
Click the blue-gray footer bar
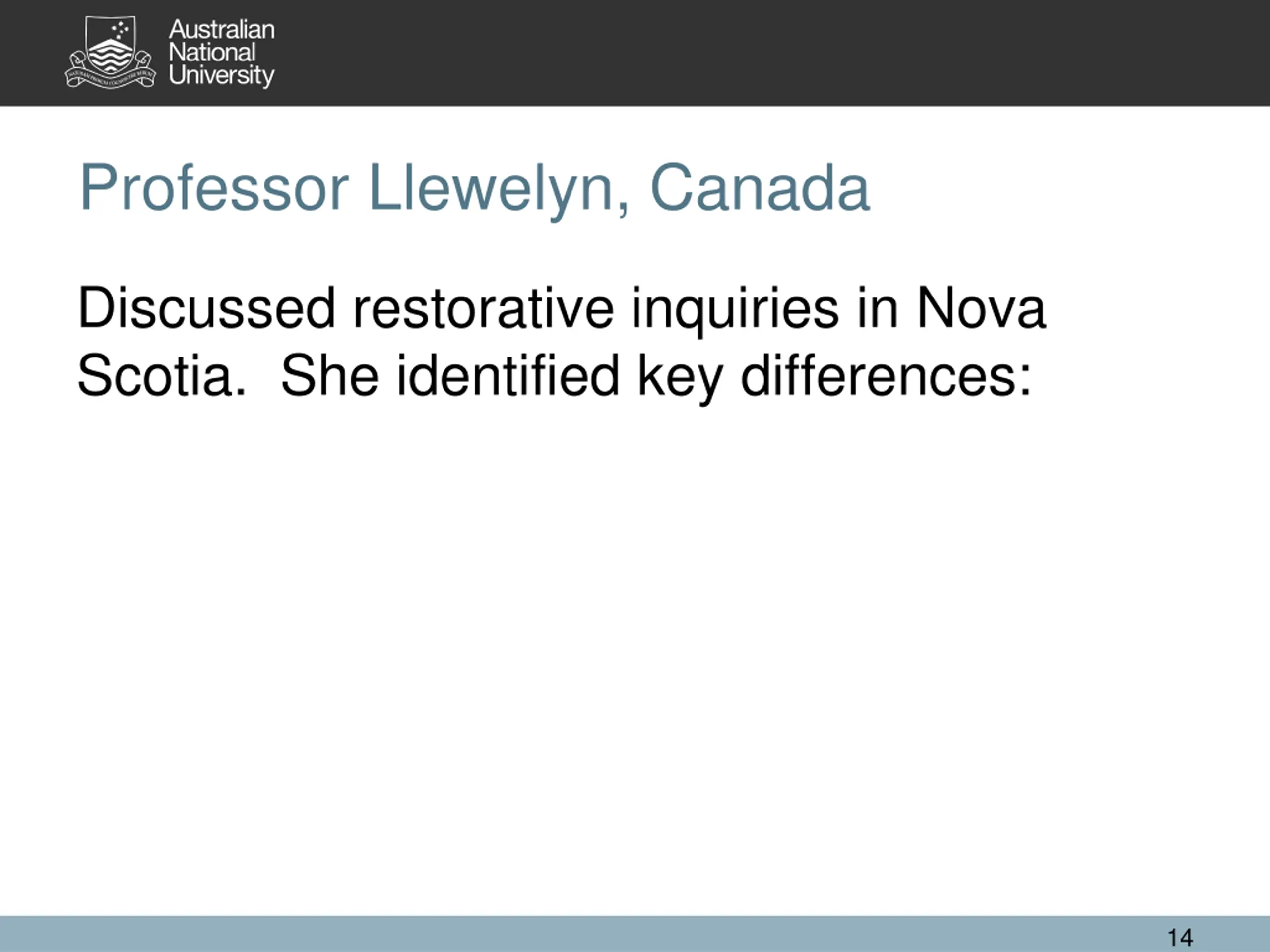(x=574, y=934)
